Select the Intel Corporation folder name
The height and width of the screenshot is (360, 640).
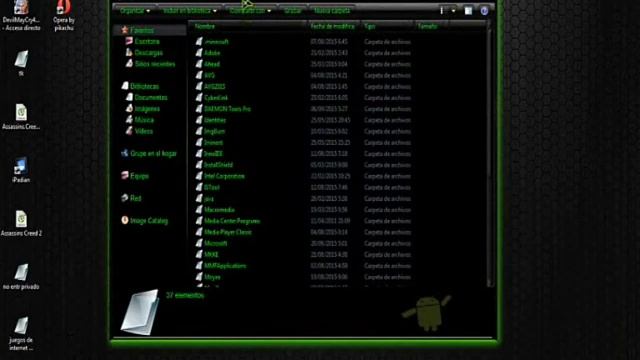click(224, 176)
